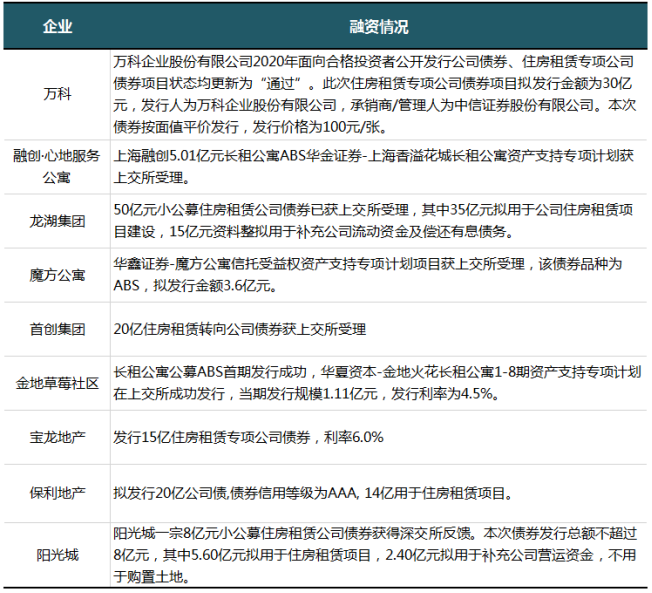Click the line 上交所受理 in the 融创 row

152,178
